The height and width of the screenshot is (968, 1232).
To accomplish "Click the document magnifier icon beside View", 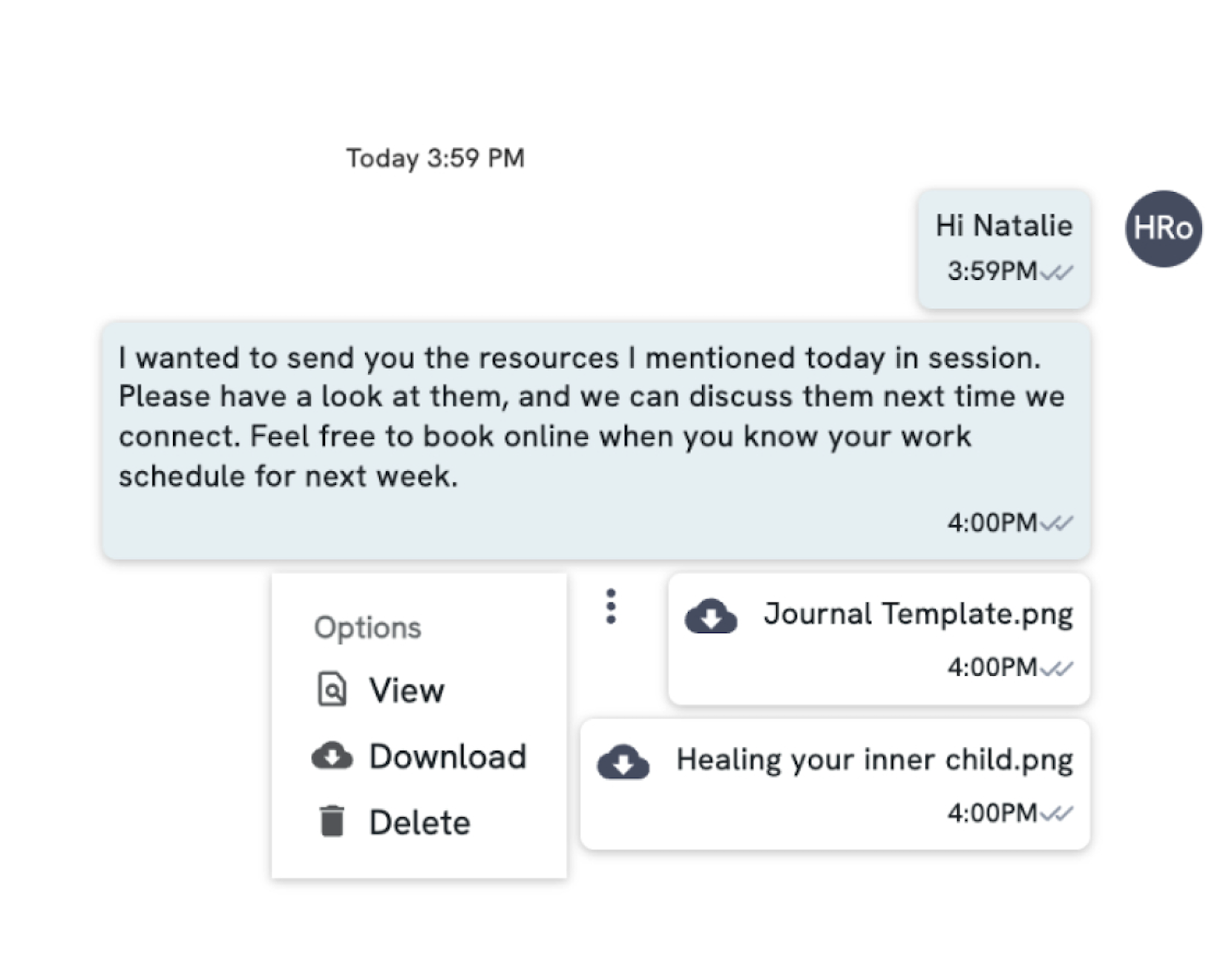I will [x=332, y=690].
